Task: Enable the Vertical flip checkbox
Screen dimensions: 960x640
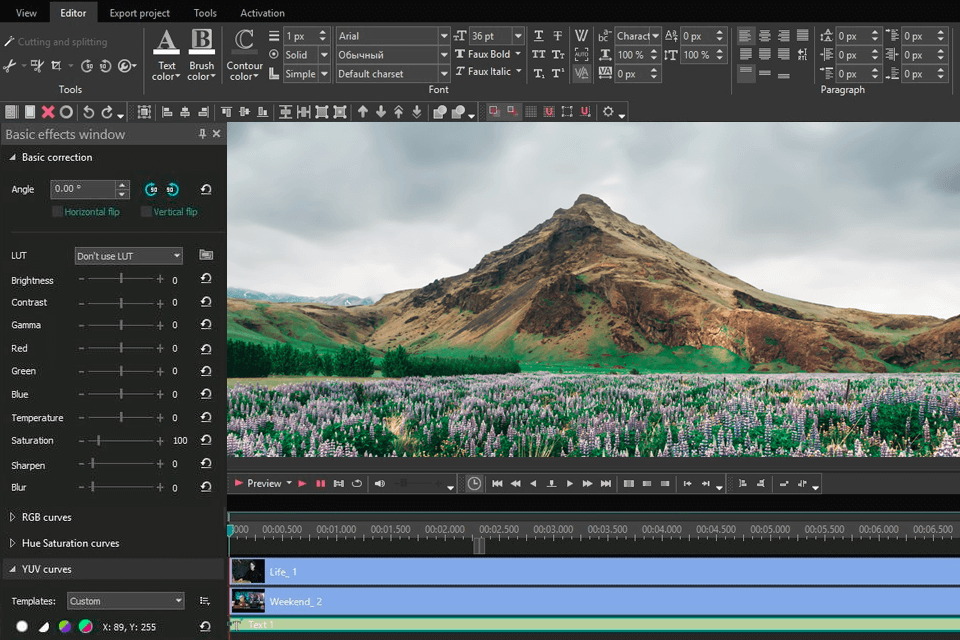Action: coord(146,212)
